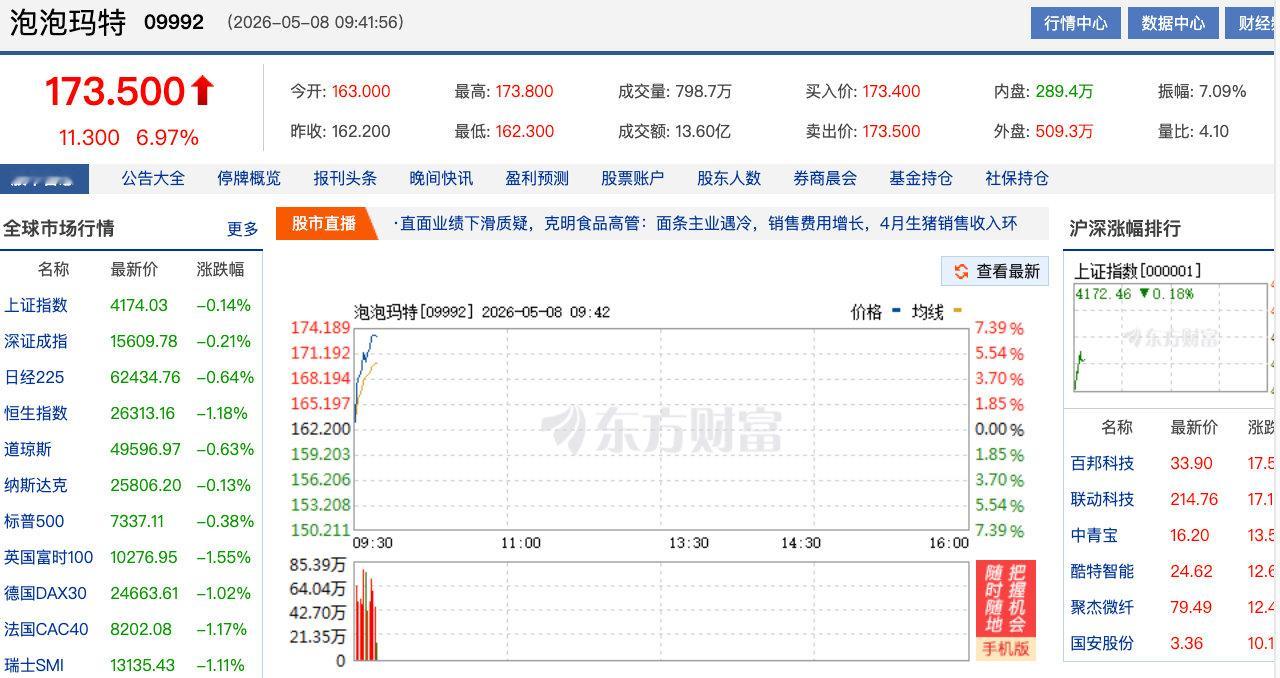Click the 量比 4.10 value
Screen dimensions: 1280x678
1213,131
